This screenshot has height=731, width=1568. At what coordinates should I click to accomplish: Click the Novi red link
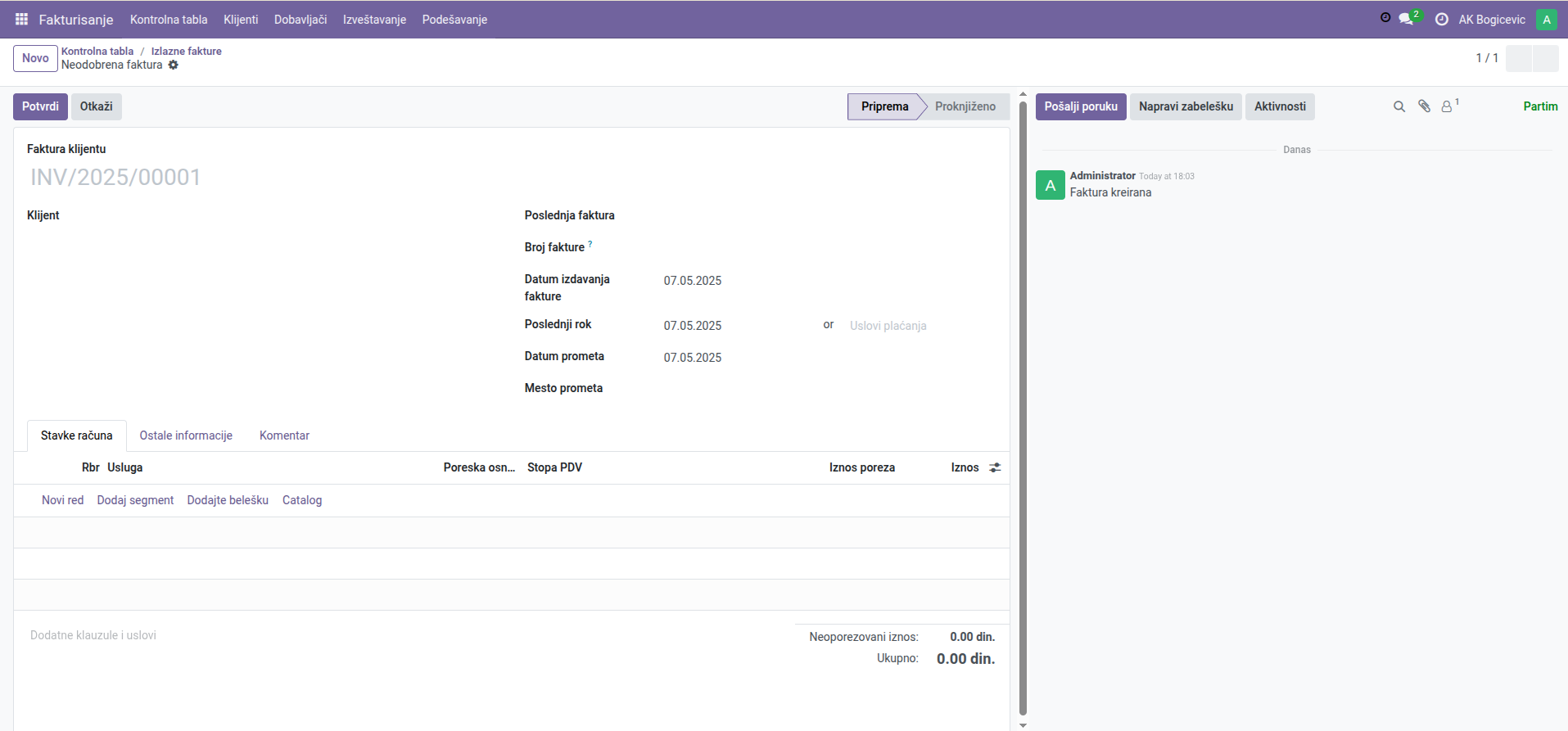point(63,500)
